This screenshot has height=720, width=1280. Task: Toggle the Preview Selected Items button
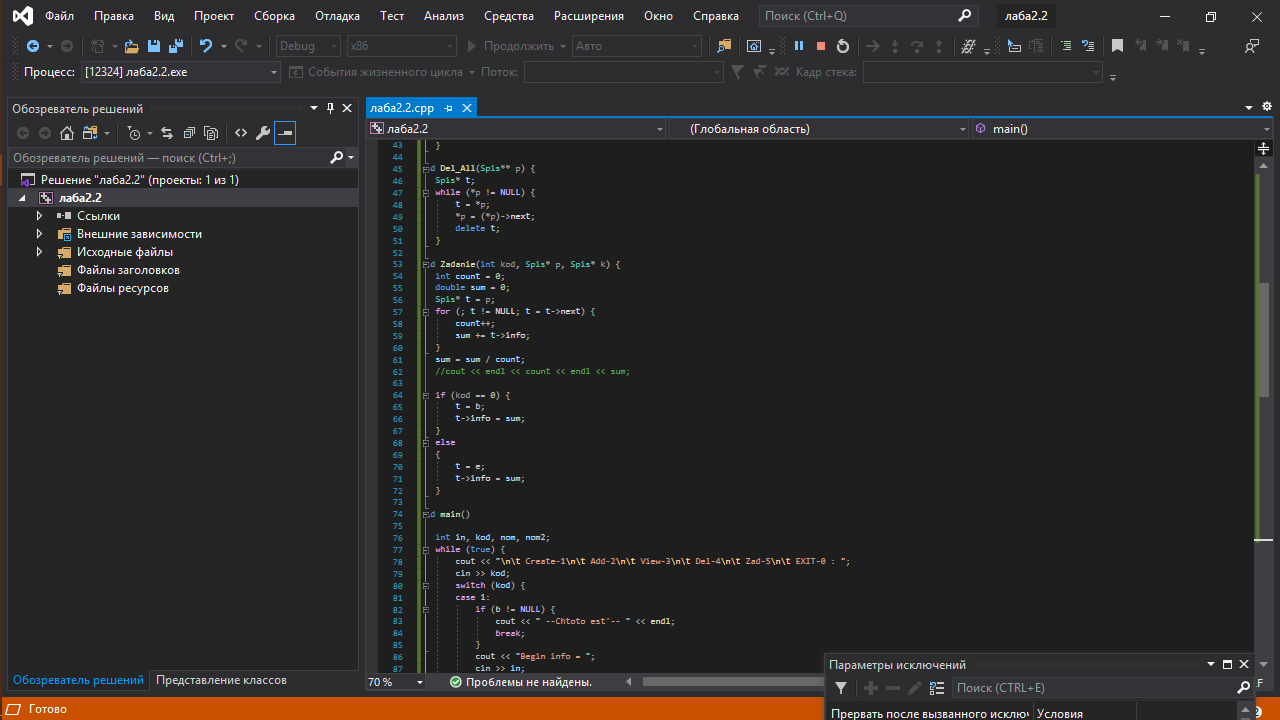(285, 133)
